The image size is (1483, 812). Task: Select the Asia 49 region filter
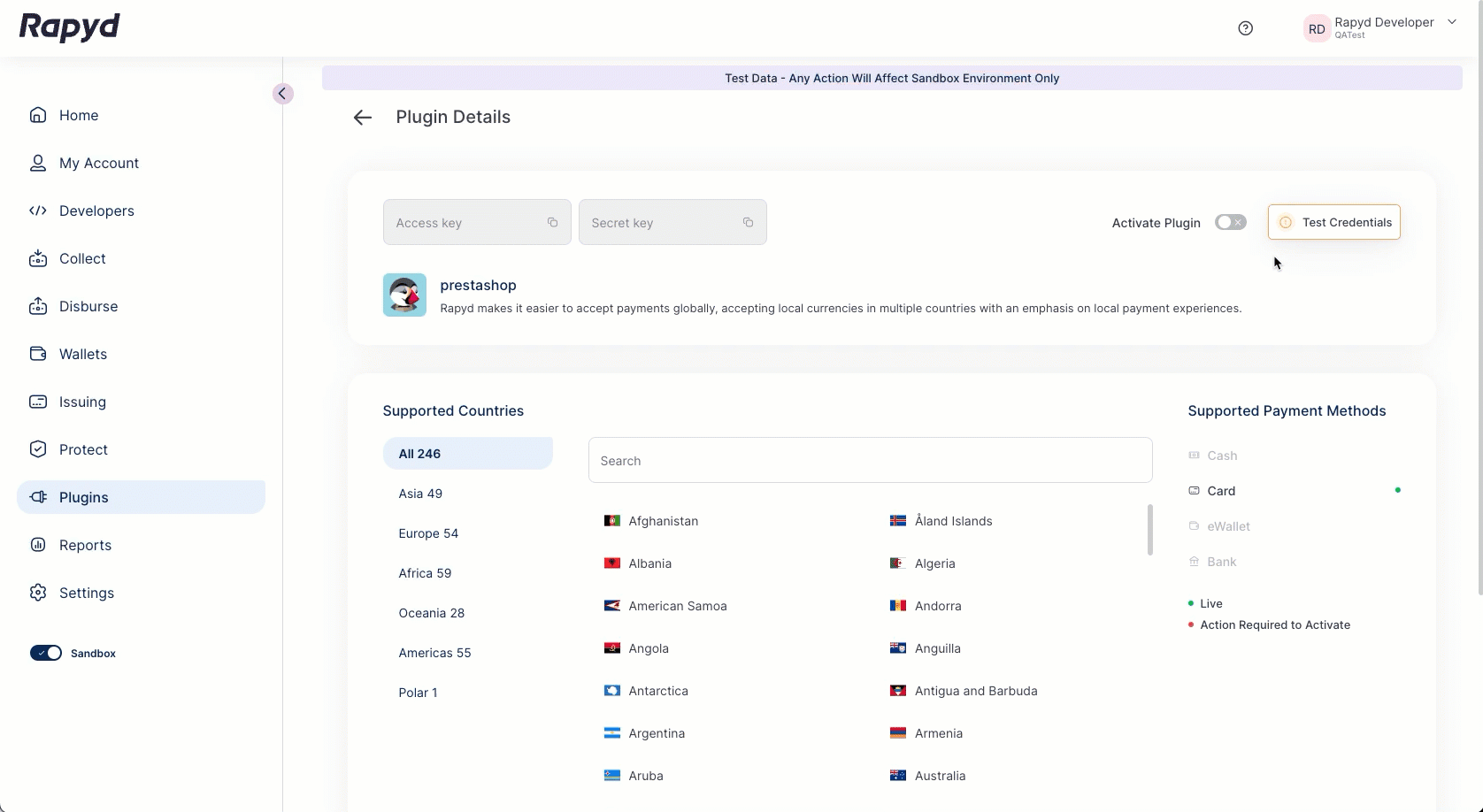coord(420,494)
